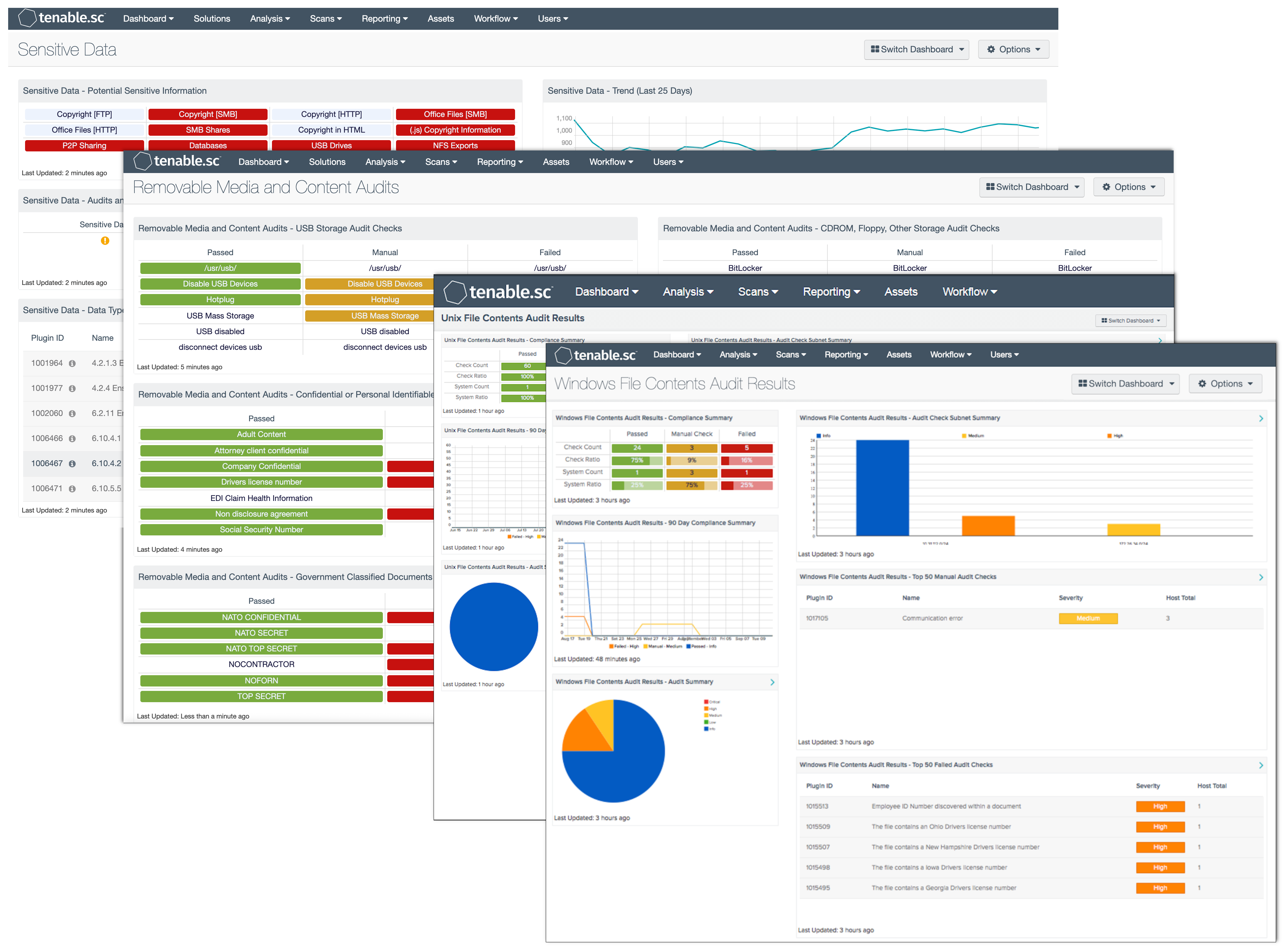
Task: Click info icon beside Plugin ID 1001964
Action: pyautogui.click(x=72, y=364)
